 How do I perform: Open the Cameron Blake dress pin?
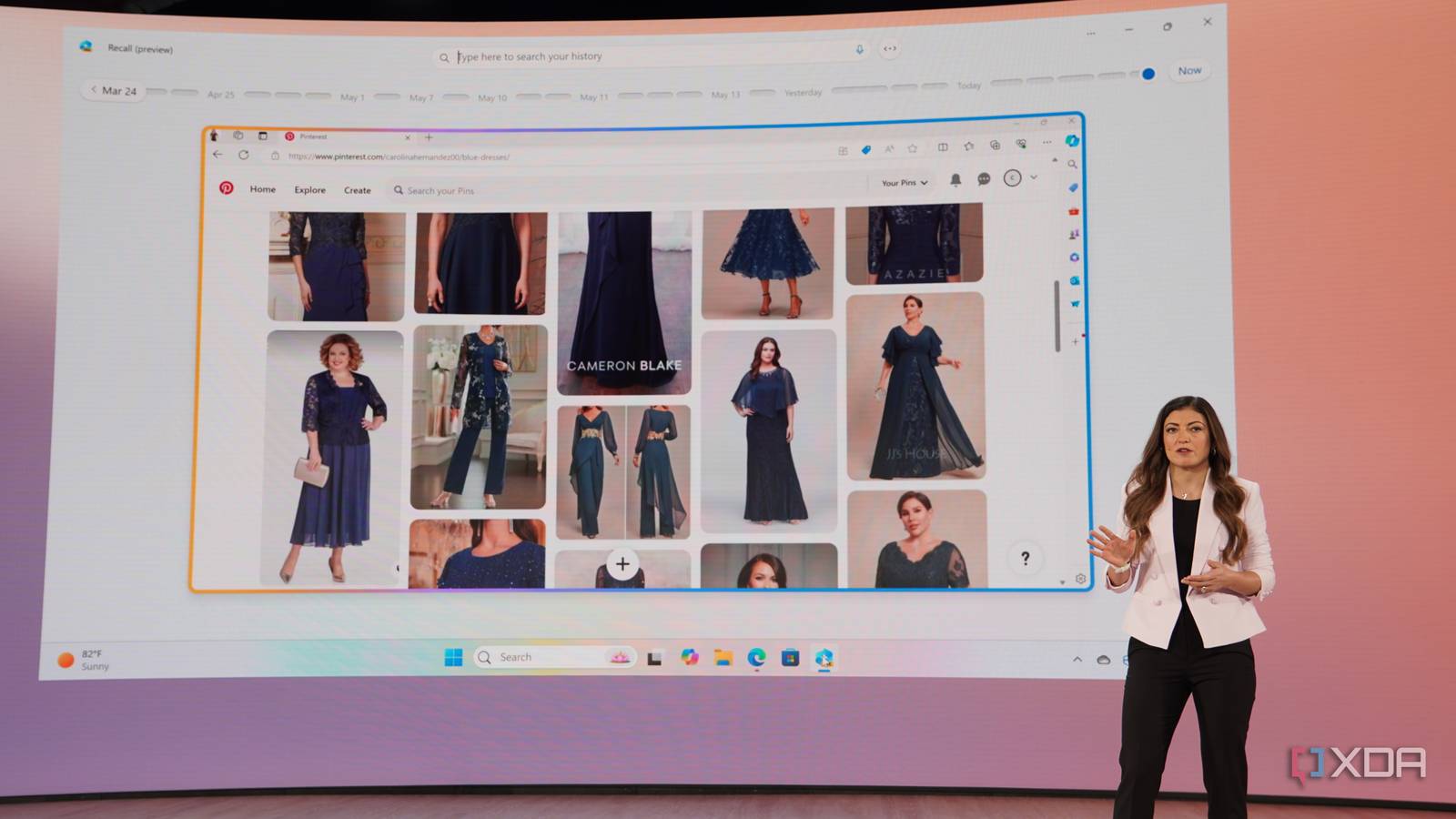click(624, 302)
